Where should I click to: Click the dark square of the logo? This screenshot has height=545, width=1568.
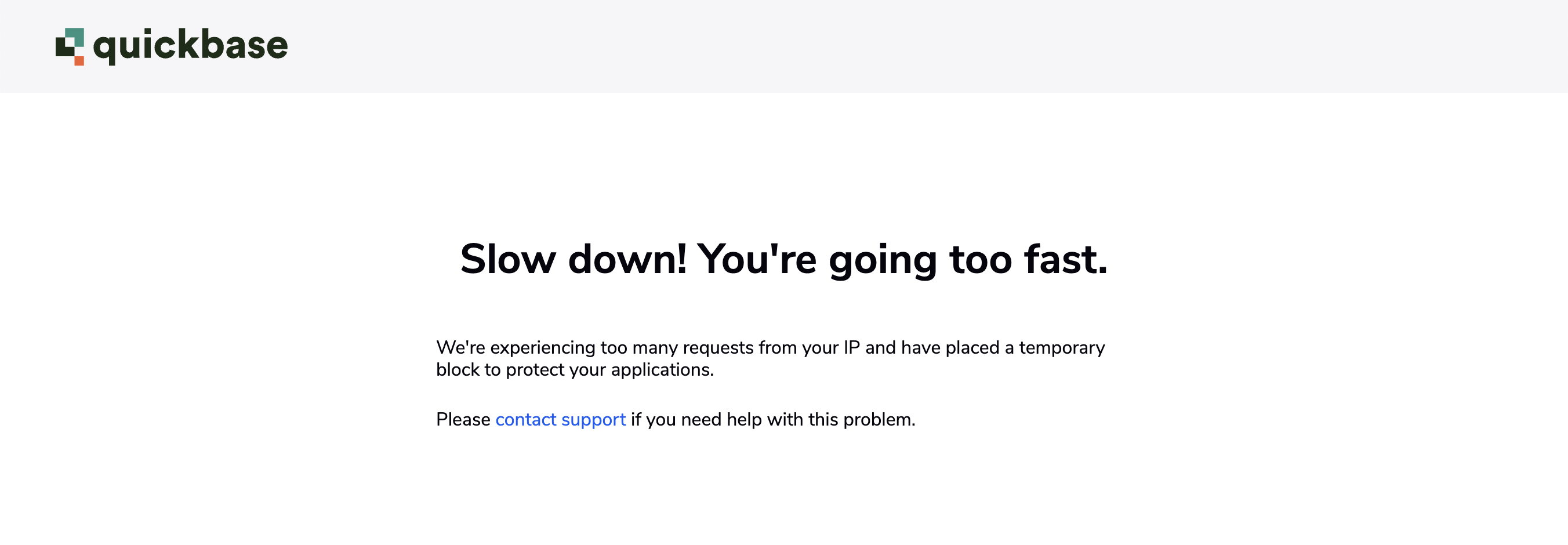65,48
